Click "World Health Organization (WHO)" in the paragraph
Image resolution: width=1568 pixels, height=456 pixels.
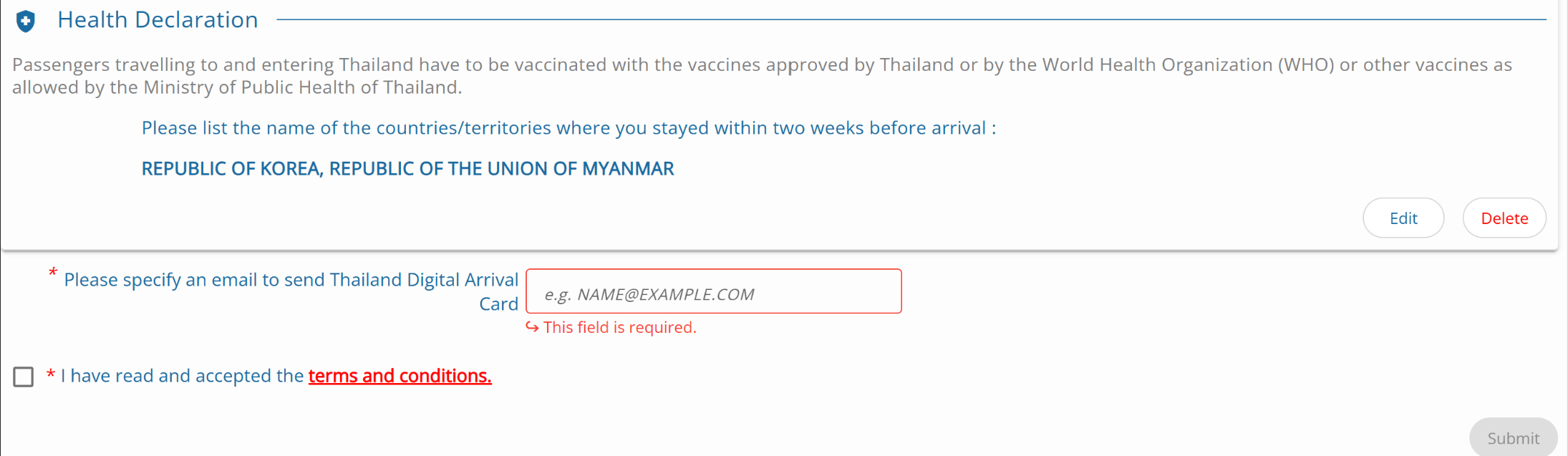[x=1188, y=65]
